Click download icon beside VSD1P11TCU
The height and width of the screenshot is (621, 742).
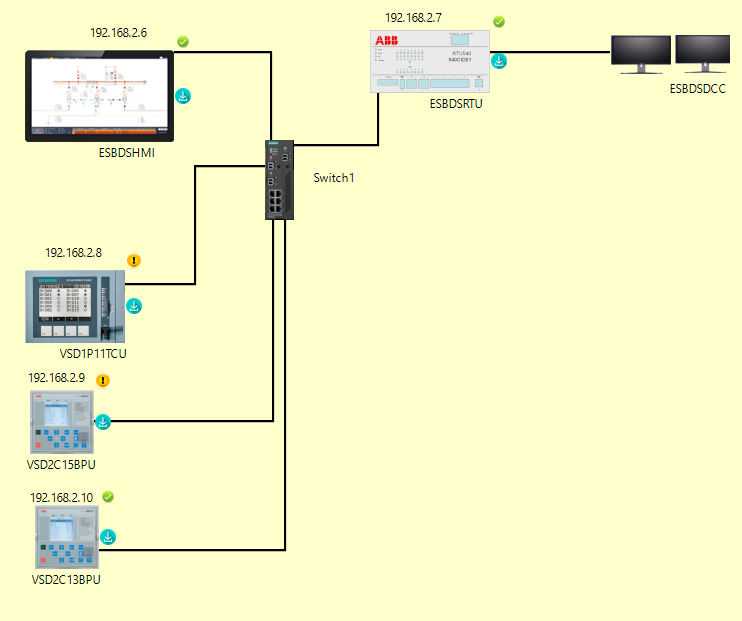pos(134,306)
